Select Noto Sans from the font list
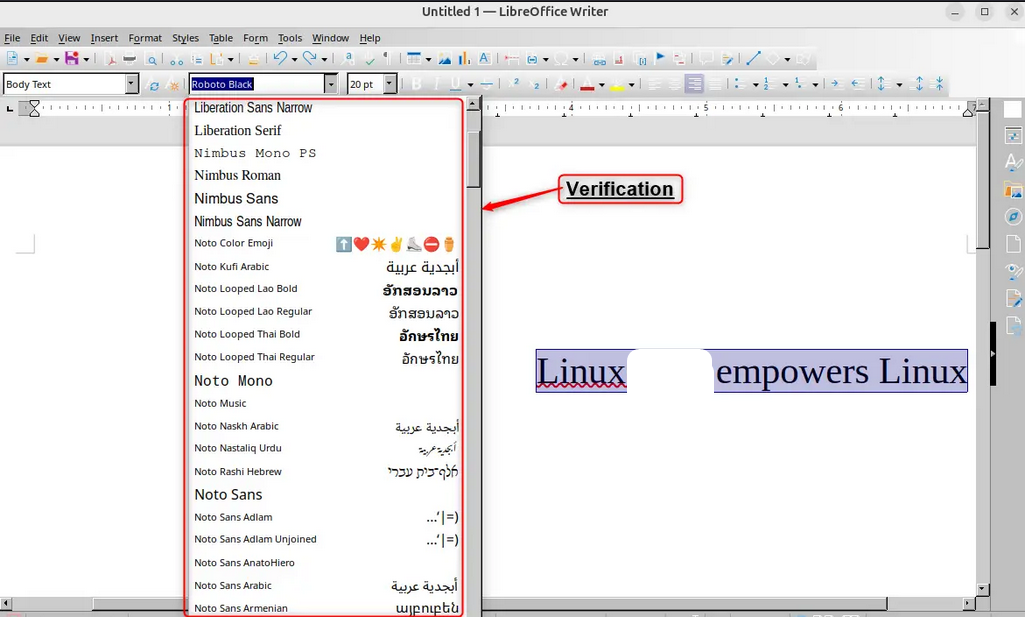1025x617 pixels. click(x=228, y=494)
